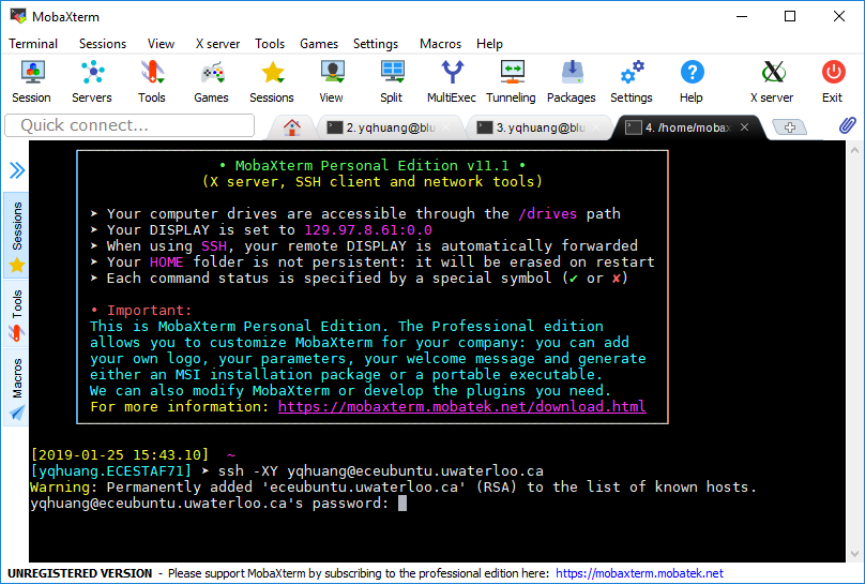This screenshot has width=865, height=584.
Task: Click the new tab button
Action: pyautogui.click(x=790, y=127)
